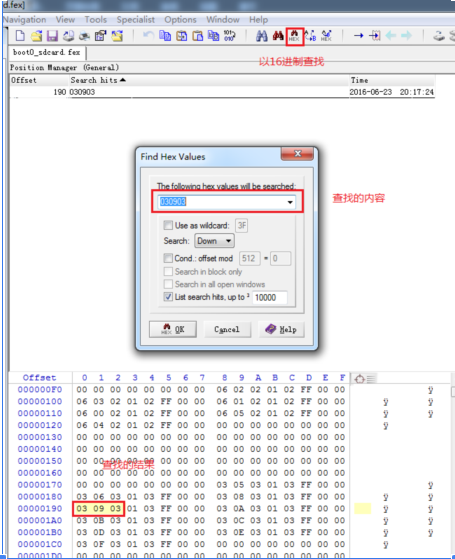Click the Open file folder icon
Screen dimensions: 455x559
pos(36,36)
